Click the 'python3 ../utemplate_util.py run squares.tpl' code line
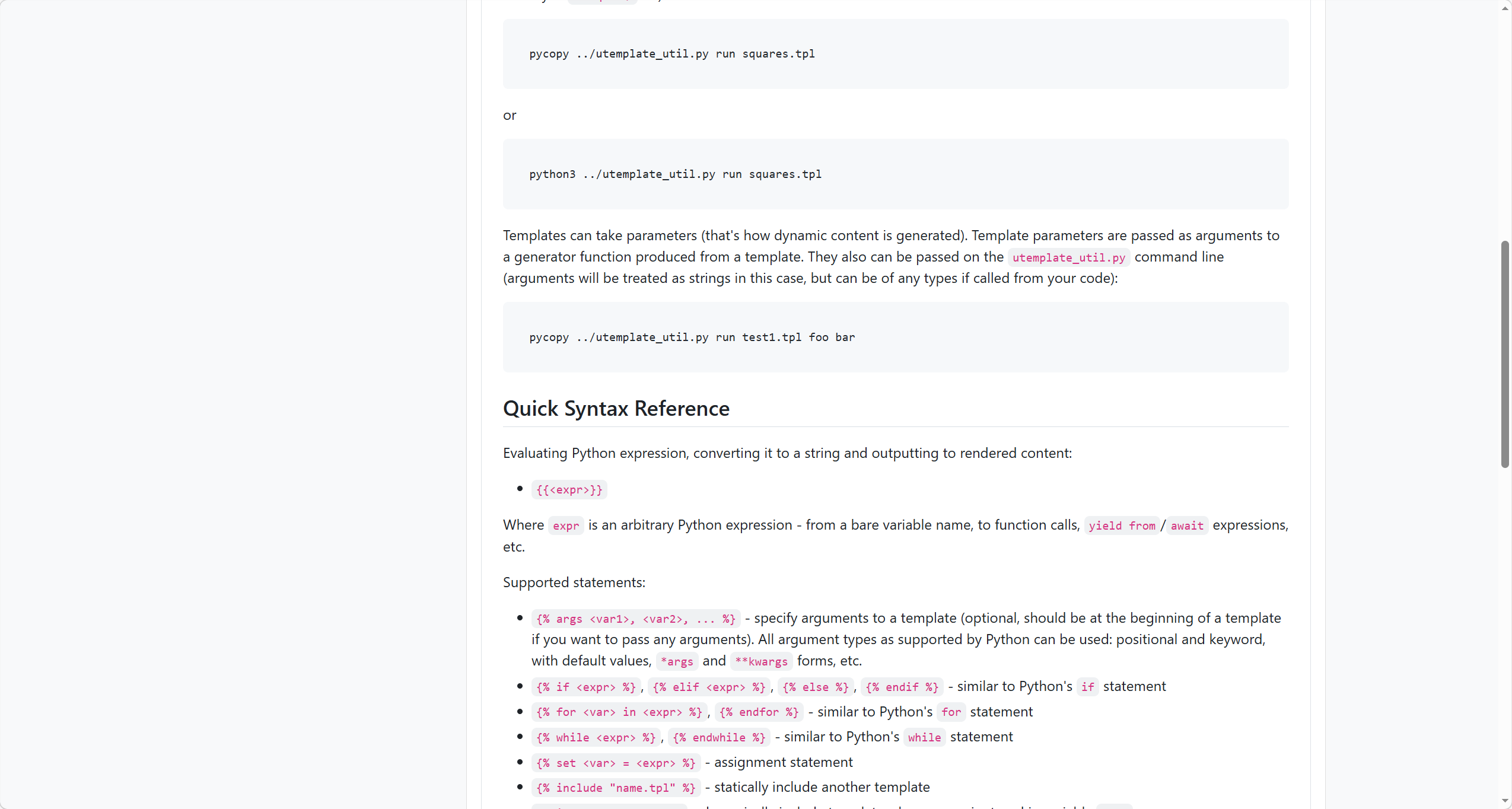This screenshot has height=809, width=1512. pyautogui.click(x=675, y=174)
